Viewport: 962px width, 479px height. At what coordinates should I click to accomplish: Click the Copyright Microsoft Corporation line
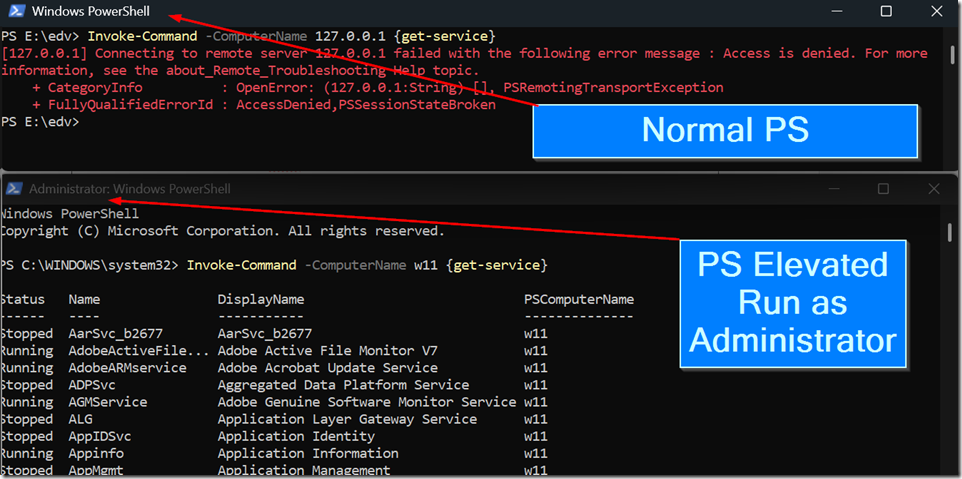point(222,231)
